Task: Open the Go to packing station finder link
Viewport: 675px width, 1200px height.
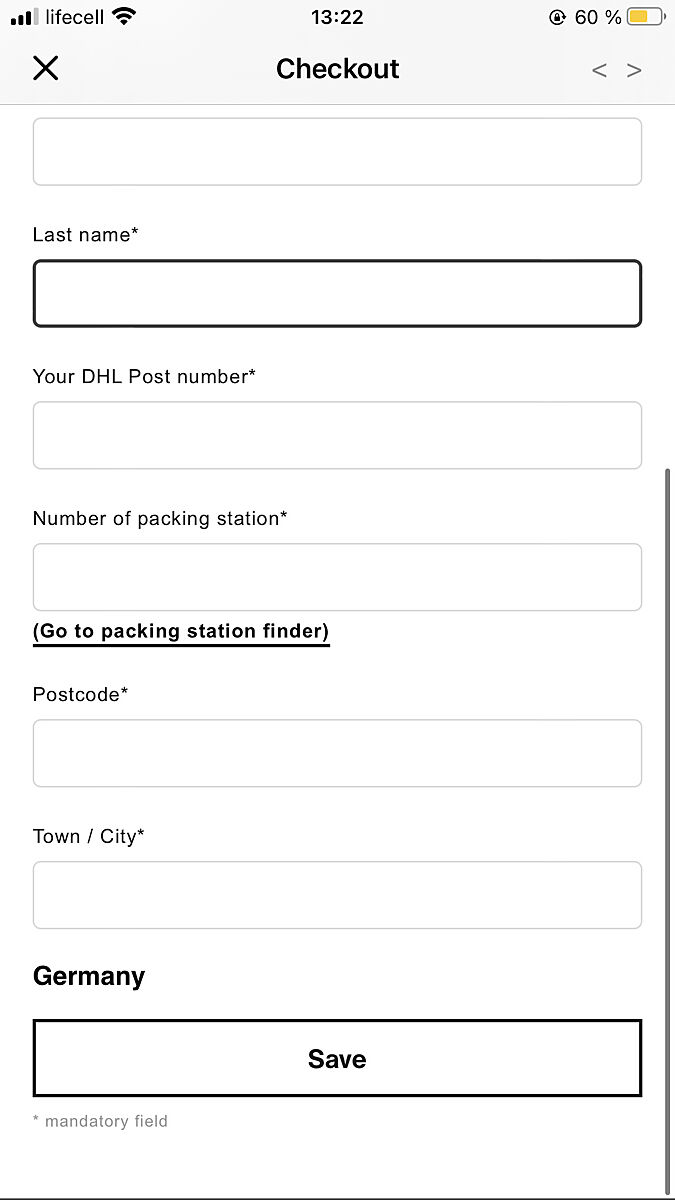Action: (181, 631)
